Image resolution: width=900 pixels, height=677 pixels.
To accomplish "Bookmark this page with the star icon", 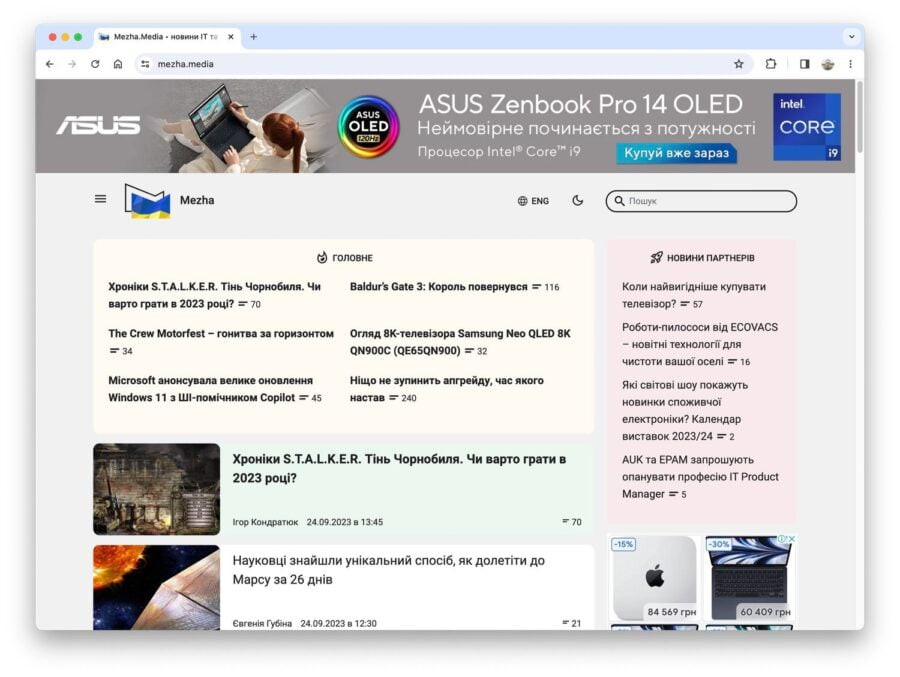I will coord(739,64).
